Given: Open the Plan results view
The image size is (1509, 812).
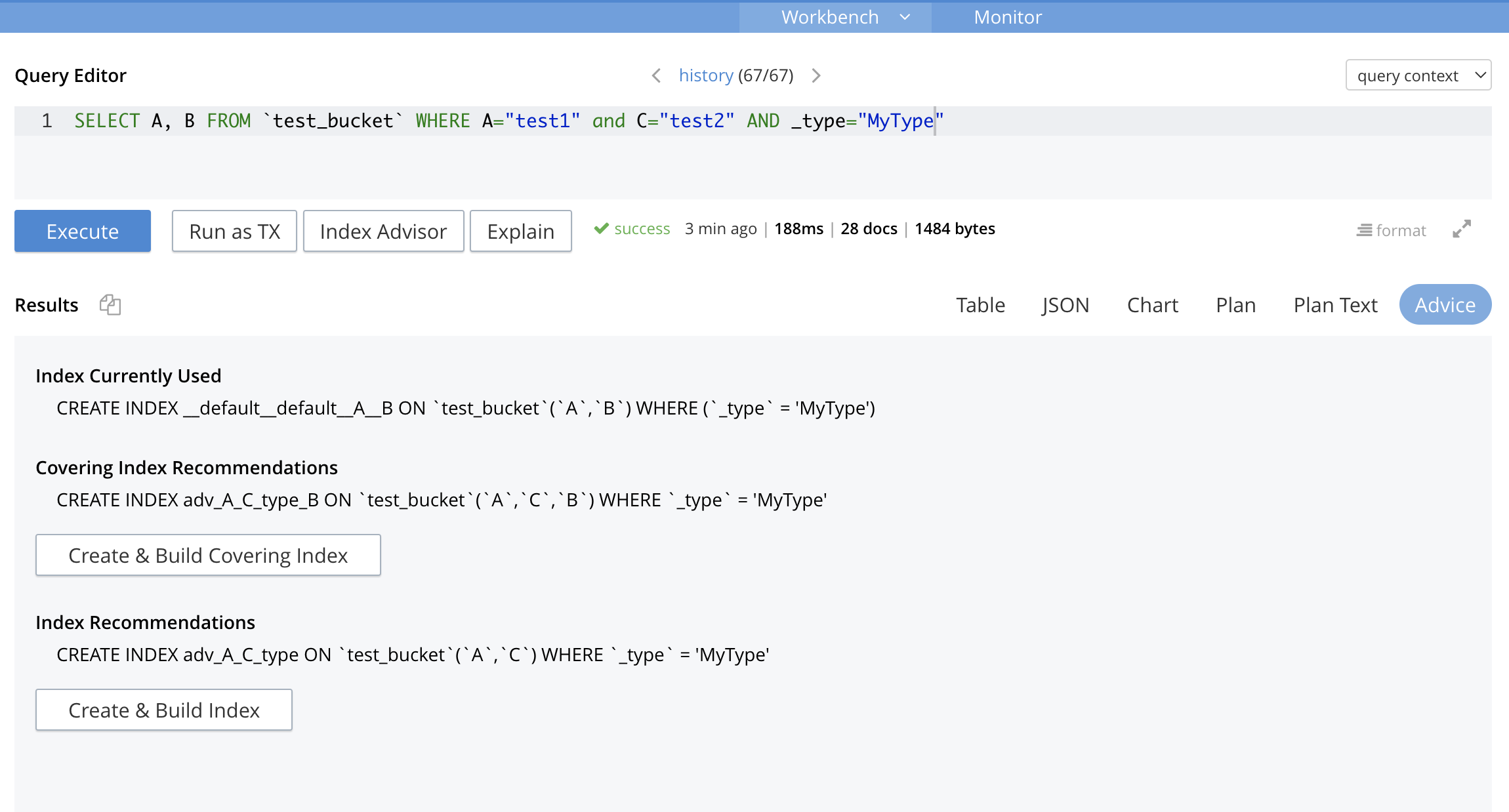Looking at the screenshot, I should (x=1235, y=305).
